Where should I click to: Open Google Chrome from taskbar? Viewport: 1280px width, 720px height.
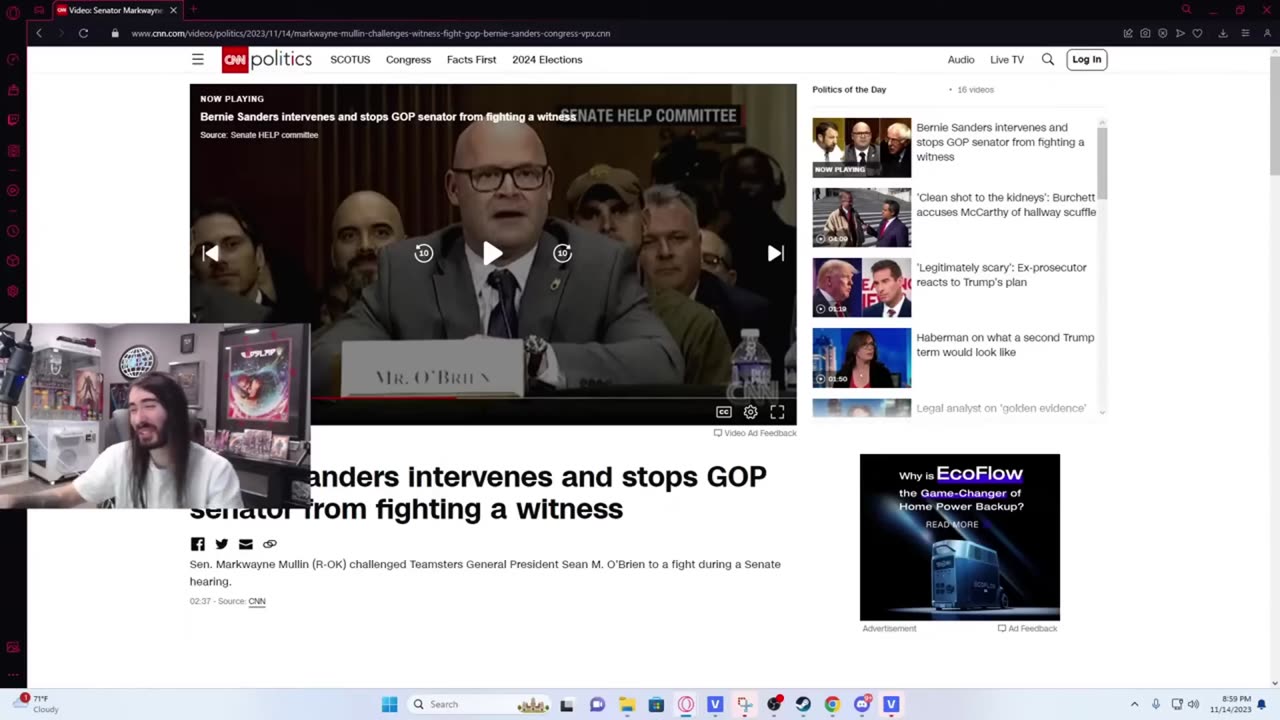pyautogui.click(x=832, y=704)
